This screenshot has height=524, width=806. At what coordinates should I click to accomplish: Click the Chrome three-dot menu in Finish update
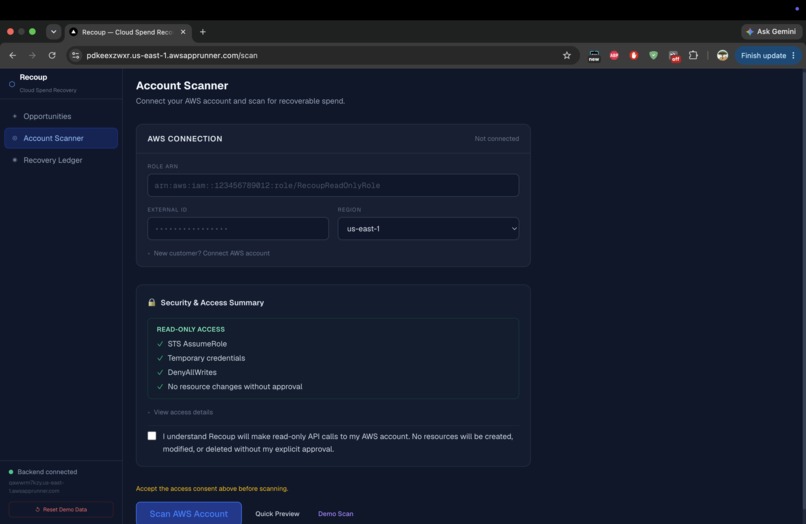tap(794, 56)
